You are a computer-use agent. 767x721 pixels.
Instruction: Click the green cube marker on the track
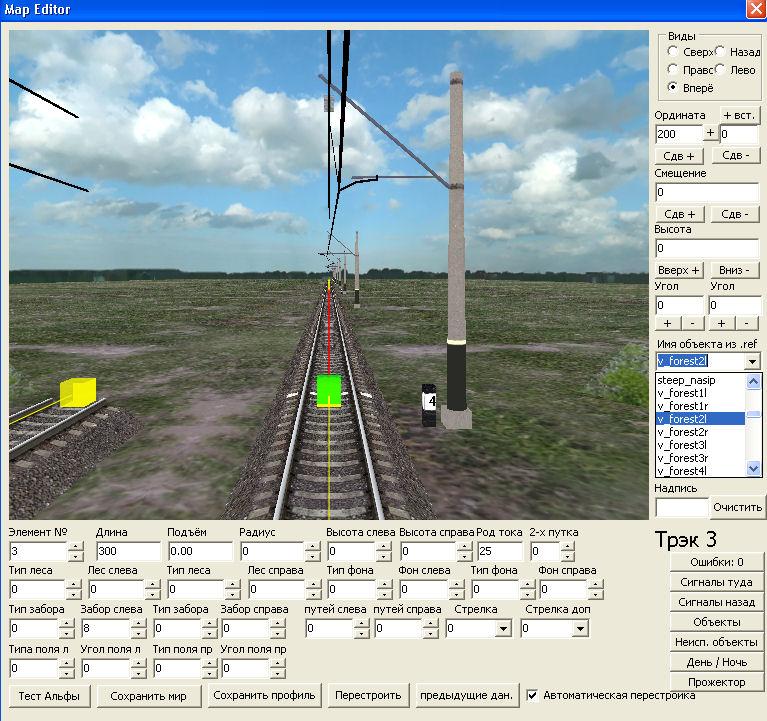[x=329, y=391]
